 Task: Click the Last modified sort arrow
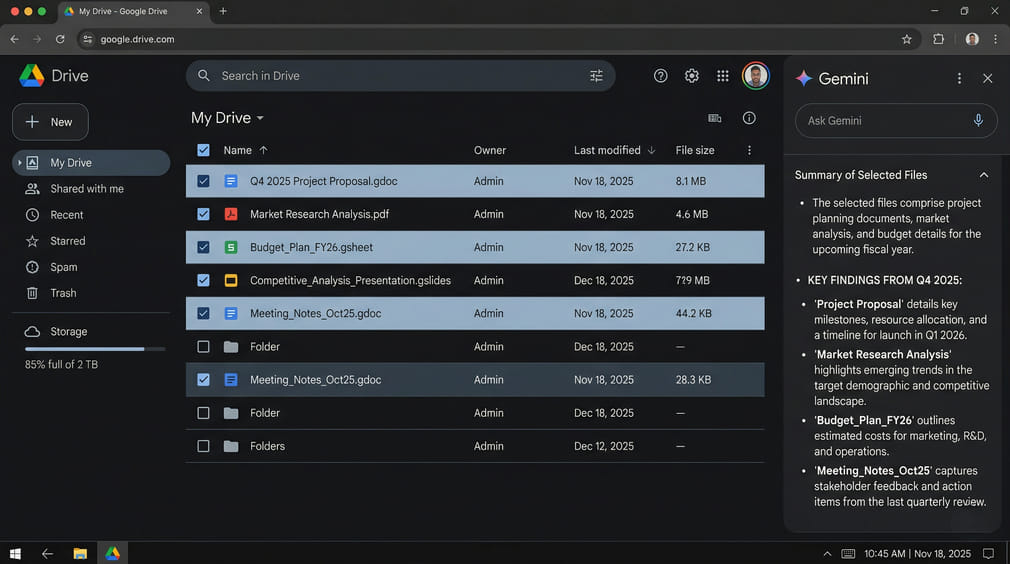tap(651, 150)
